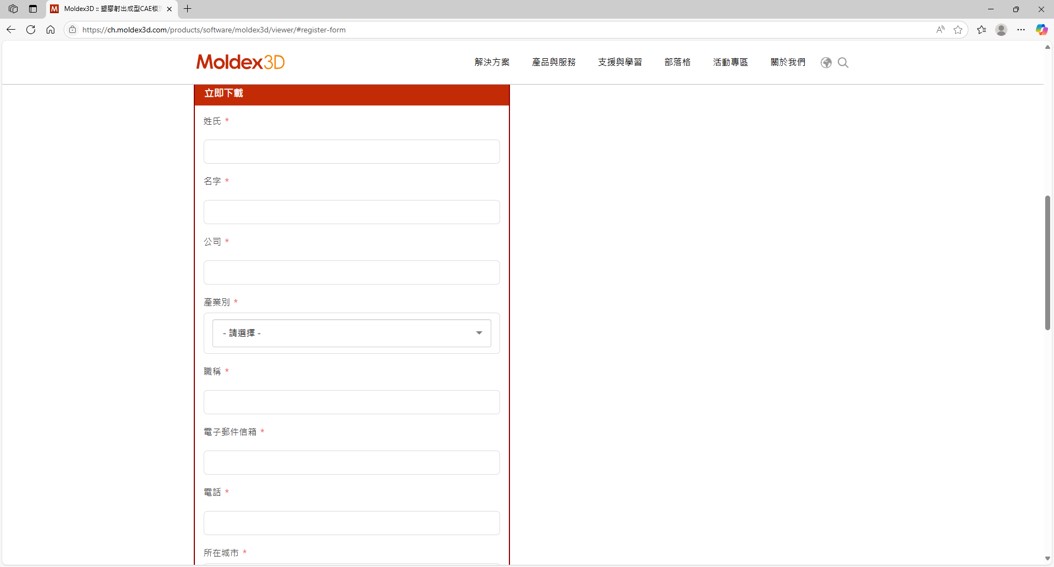The image size is (1054, 567).
Task: Open site search magnifier
Action: pyautogui.click(x=843, y=62)
